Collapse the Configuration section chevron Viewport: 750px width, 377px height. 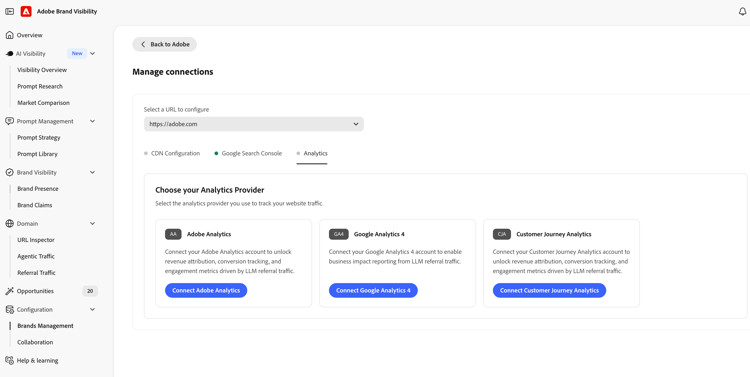pos(93,310)
